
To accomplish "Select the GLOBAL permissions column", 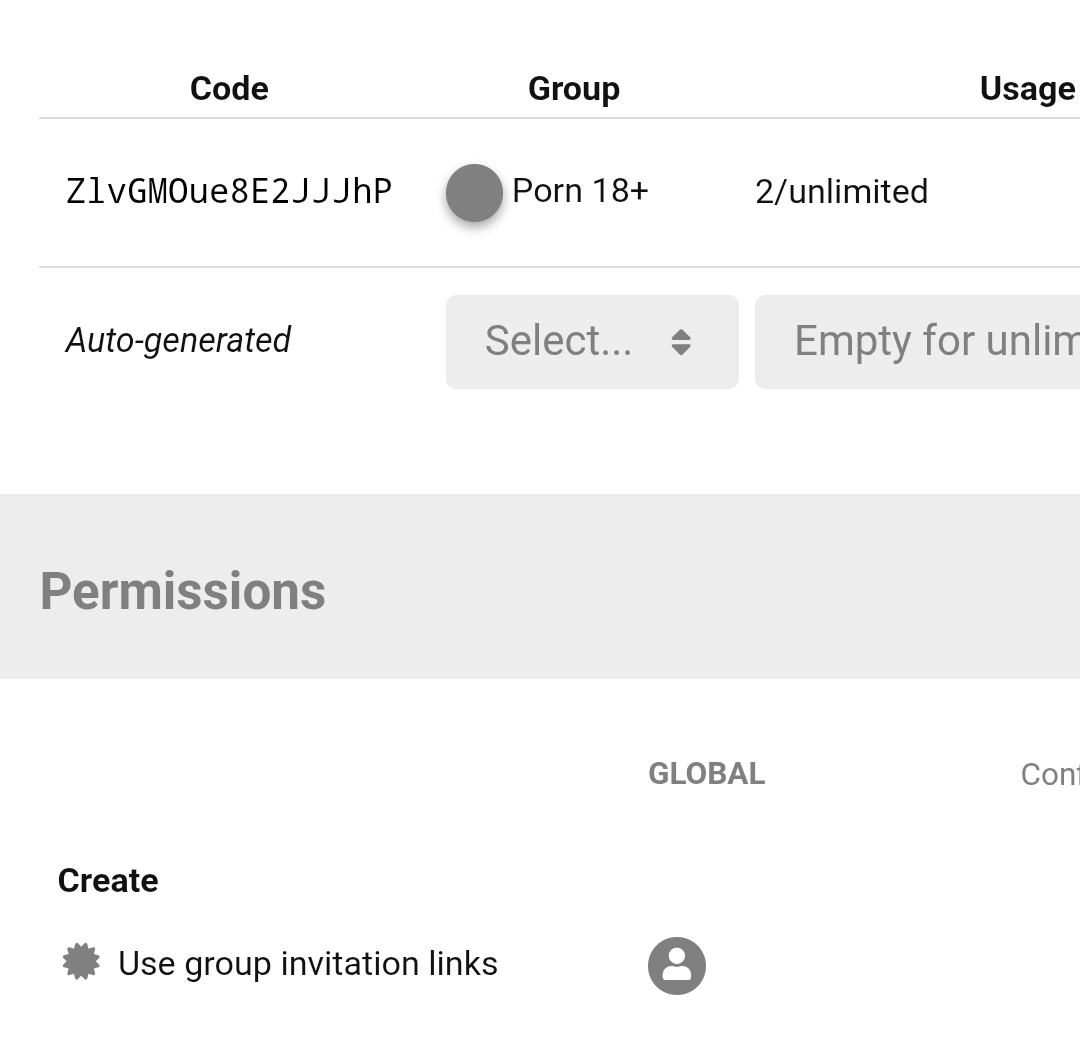I will click(x=707, y=774).
